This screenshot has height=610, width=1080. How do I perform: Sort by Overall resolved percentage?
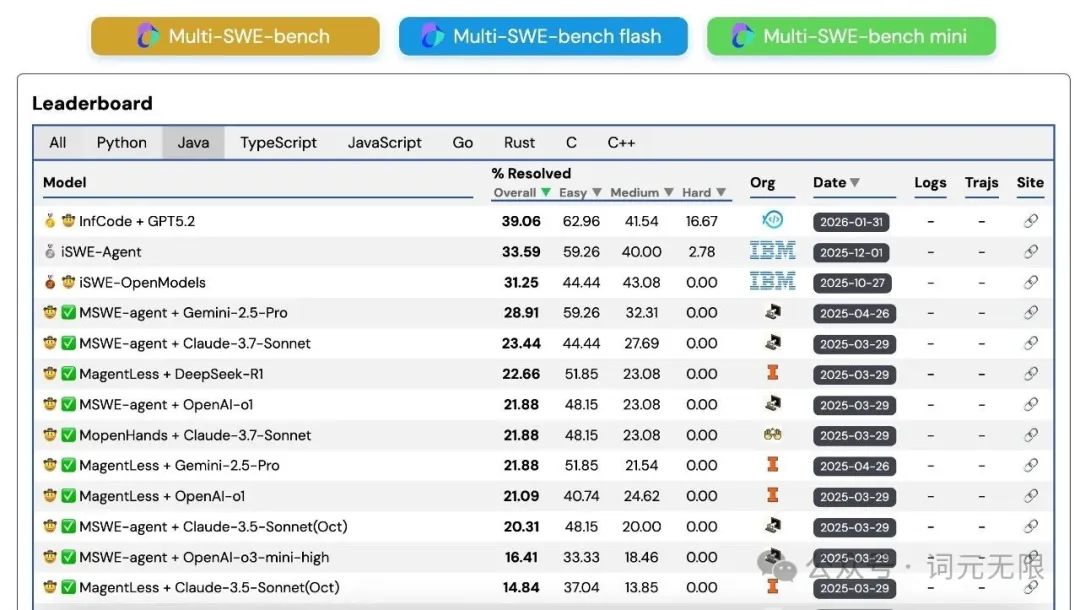point(522,193)
